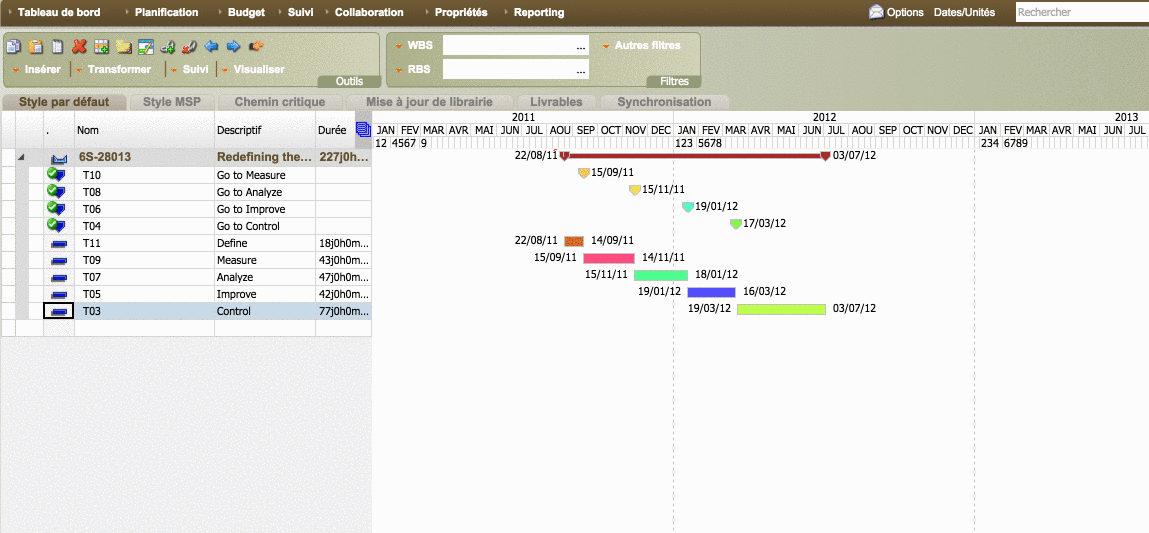Open the Insérer dropdown
The image size is (1149, 533).
(x=37, y=69)
